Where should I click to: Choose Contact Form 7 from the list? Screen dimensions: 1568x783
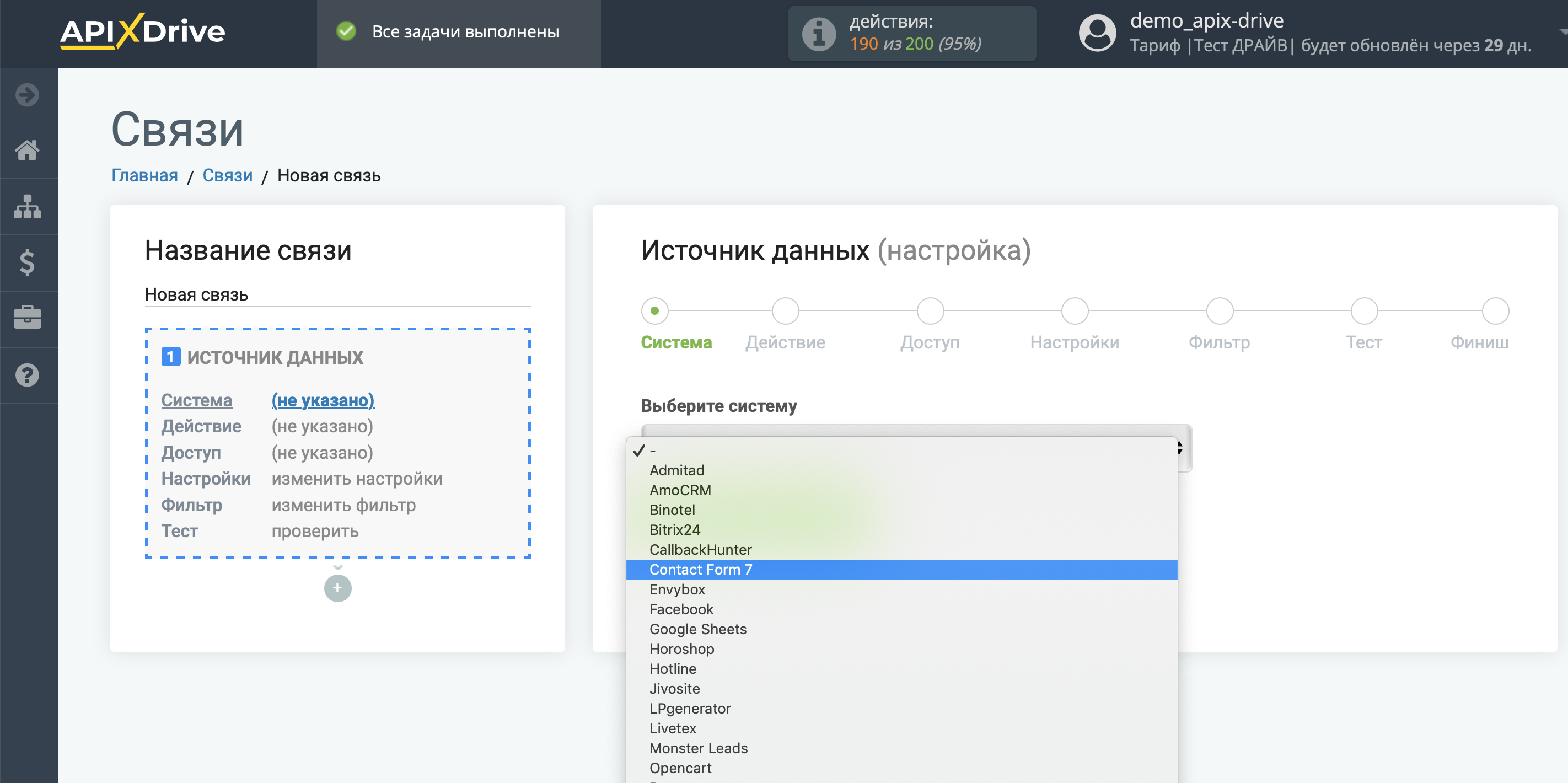[x=901, y=570]
